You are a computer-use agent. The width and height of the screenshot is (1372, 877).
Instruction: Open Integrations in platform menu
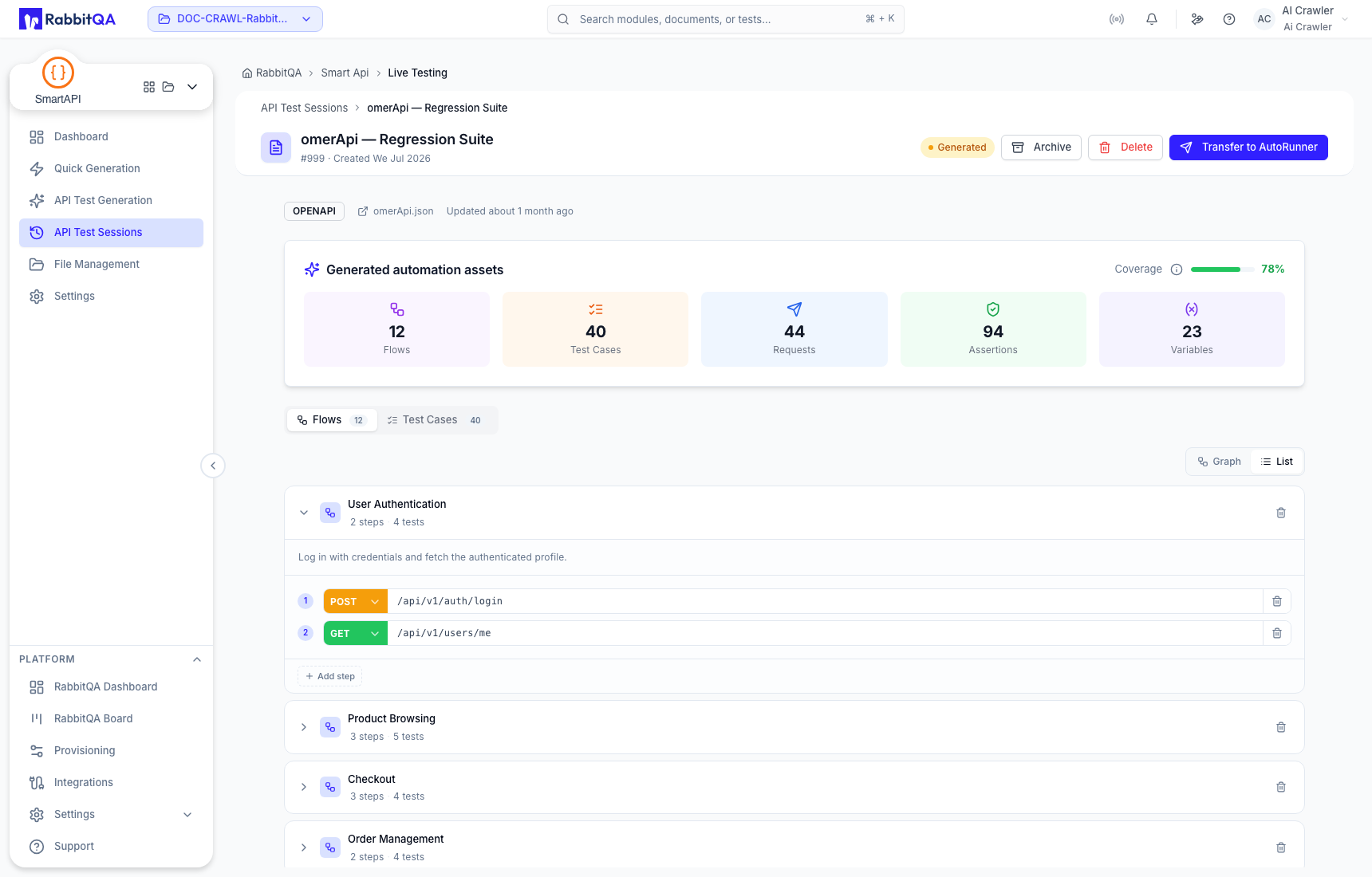(x=111, y=783)
